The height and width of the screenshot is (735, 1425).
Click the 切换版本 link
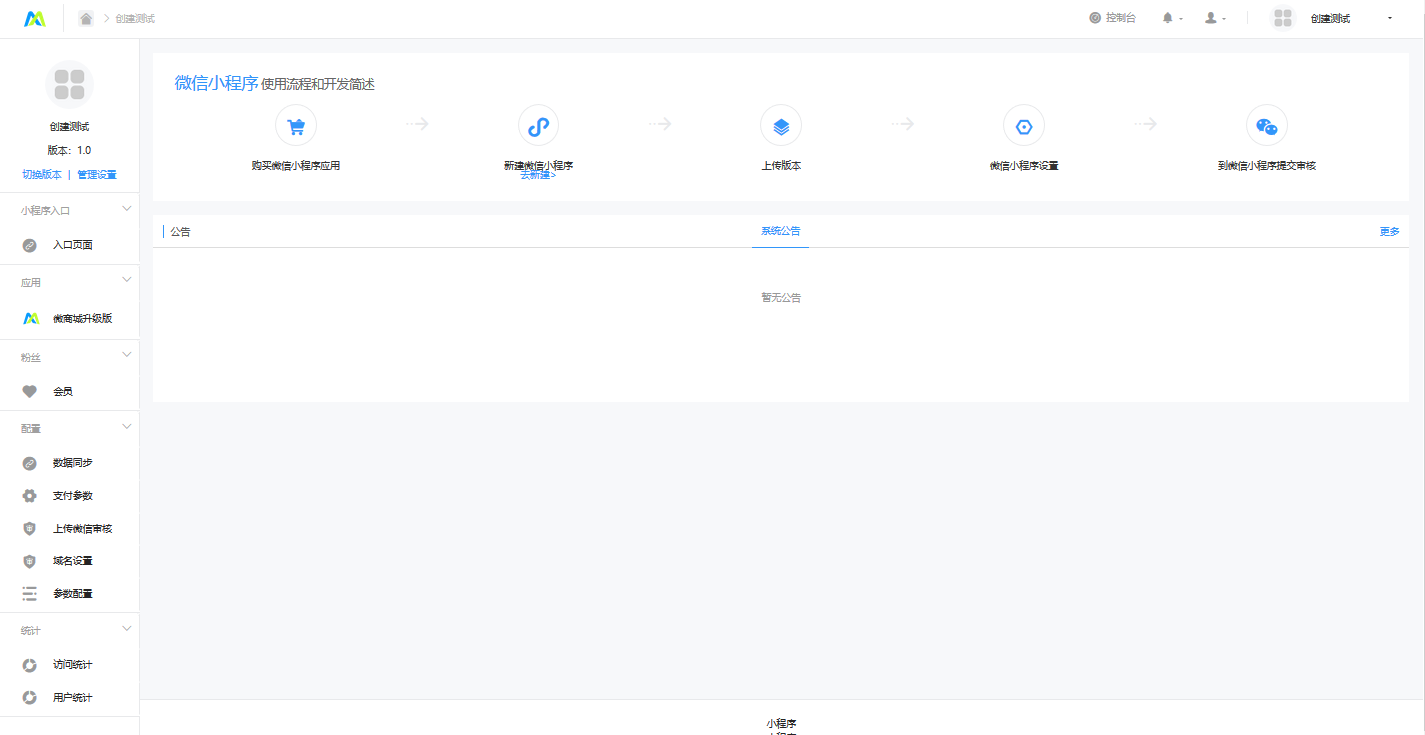(x=42, y=174)
